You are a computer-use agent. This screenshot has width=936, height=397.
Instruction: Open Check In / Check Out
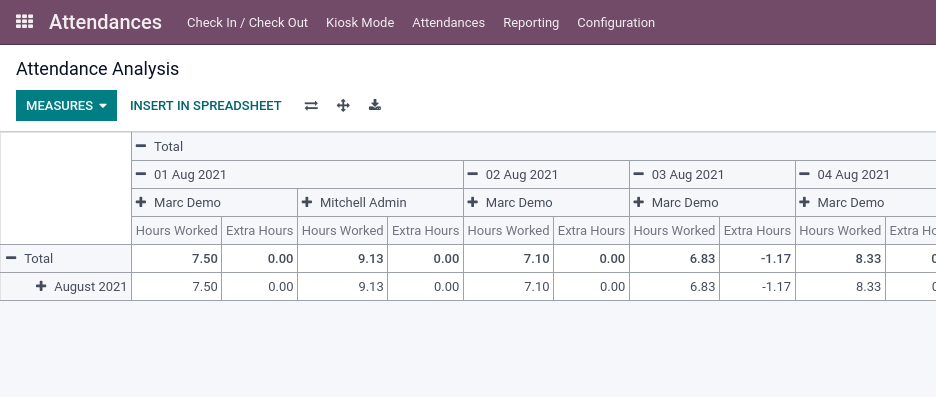click(x=247, y=23)
